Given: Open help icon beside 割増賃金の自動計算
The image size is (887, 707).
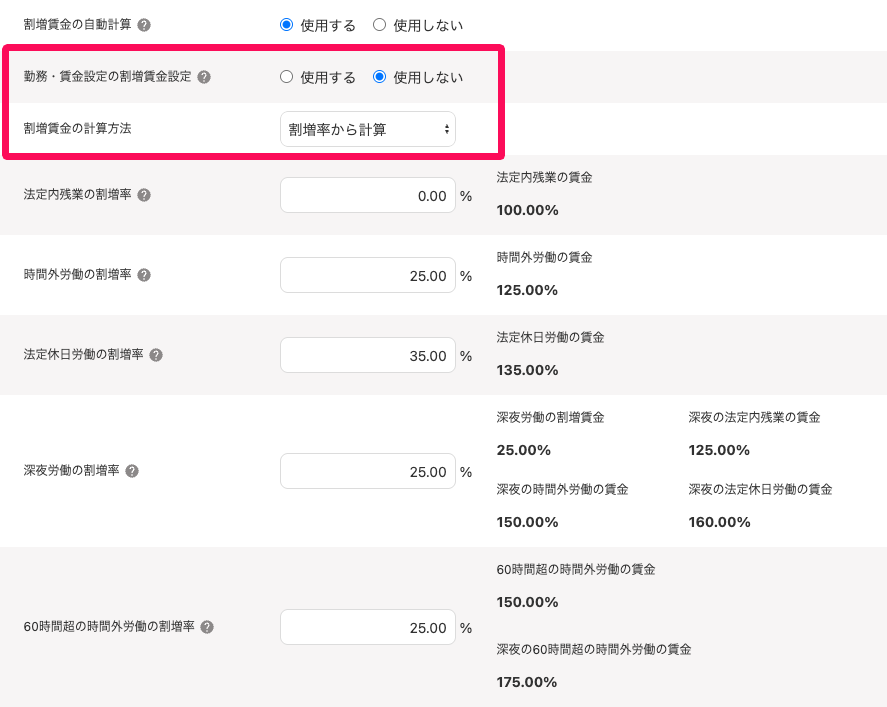Looking at the screenshot, I should click(x=144, y=25).
